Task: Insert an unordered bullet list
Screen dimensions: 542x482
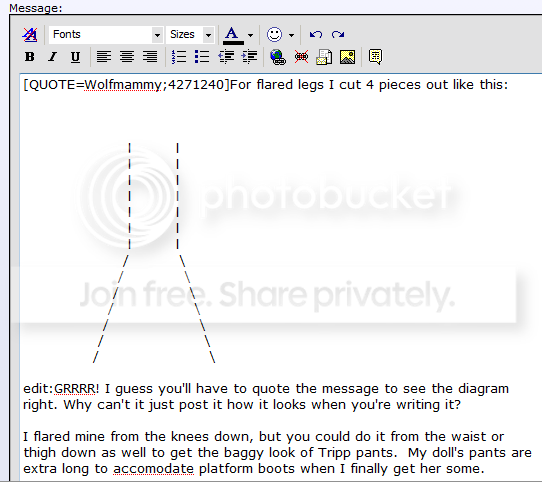Action: pyautogui.click(x=202, y=57)
